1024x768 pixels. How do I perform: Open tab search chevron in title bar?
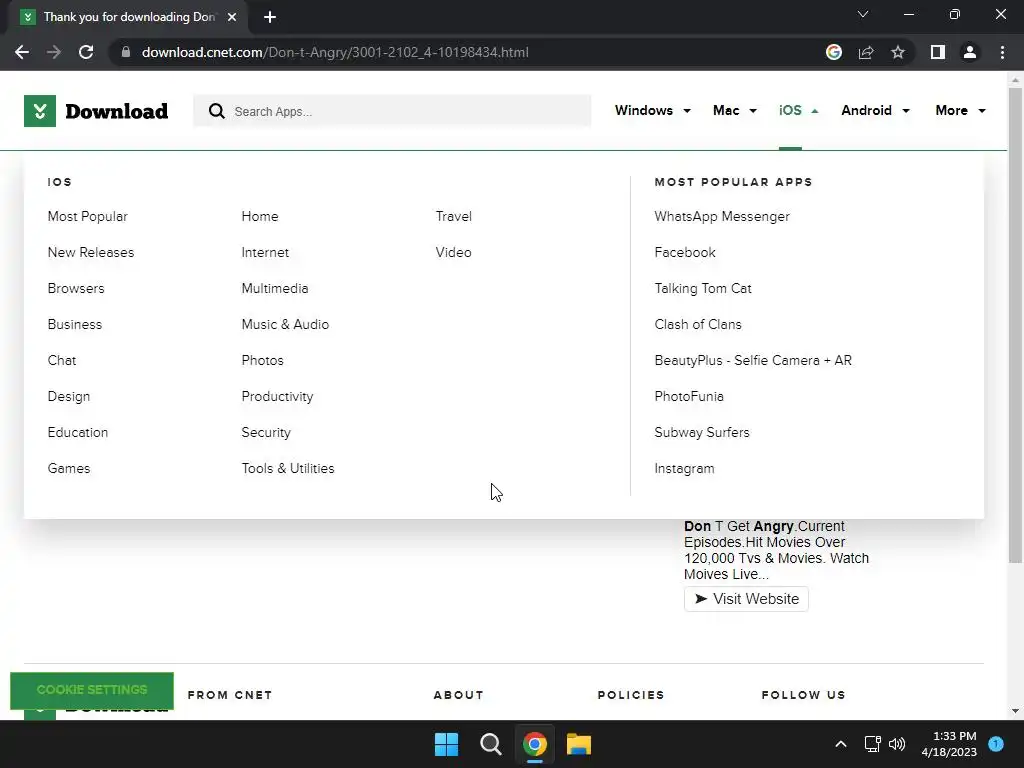click(x=863, y=14)
